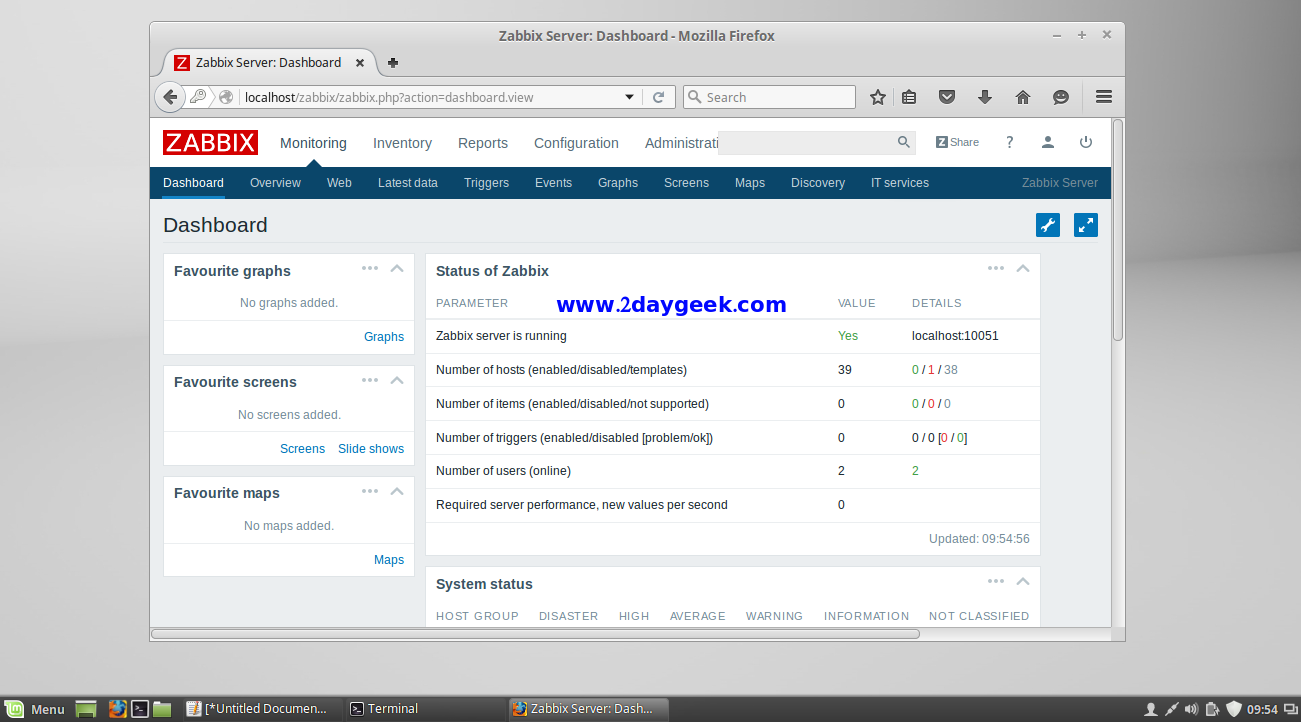Image resolution: width=1301 pixels, height=722 pixels.
Task: Go to the Discovery submenu
Action: [818, 183]
